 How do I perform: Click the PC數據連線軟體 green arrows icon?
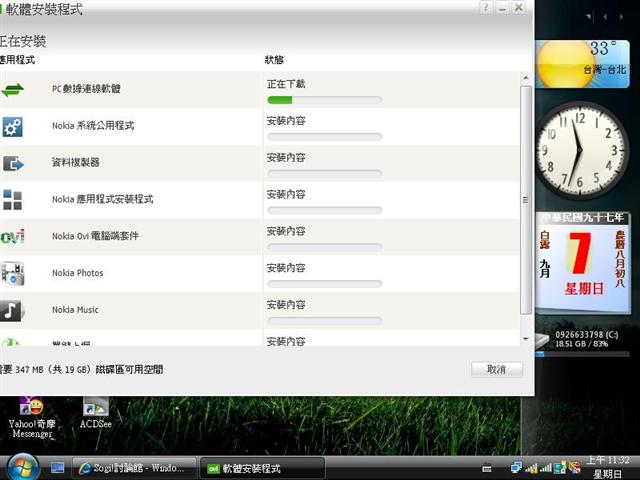12,90
